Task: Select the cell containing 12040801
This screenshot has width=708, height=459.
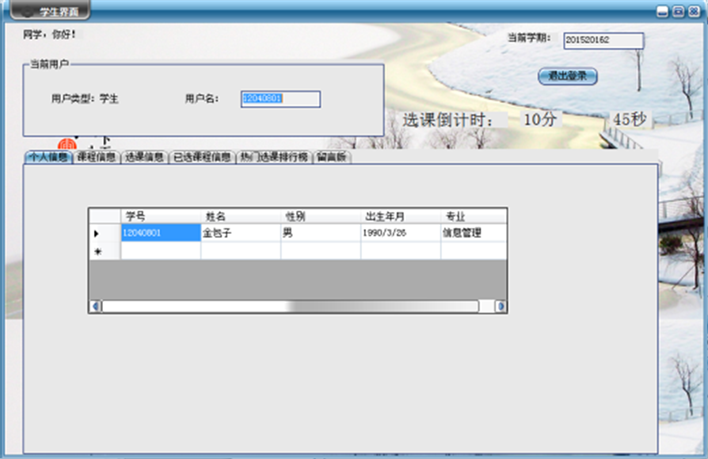Action: pos(161,233)
